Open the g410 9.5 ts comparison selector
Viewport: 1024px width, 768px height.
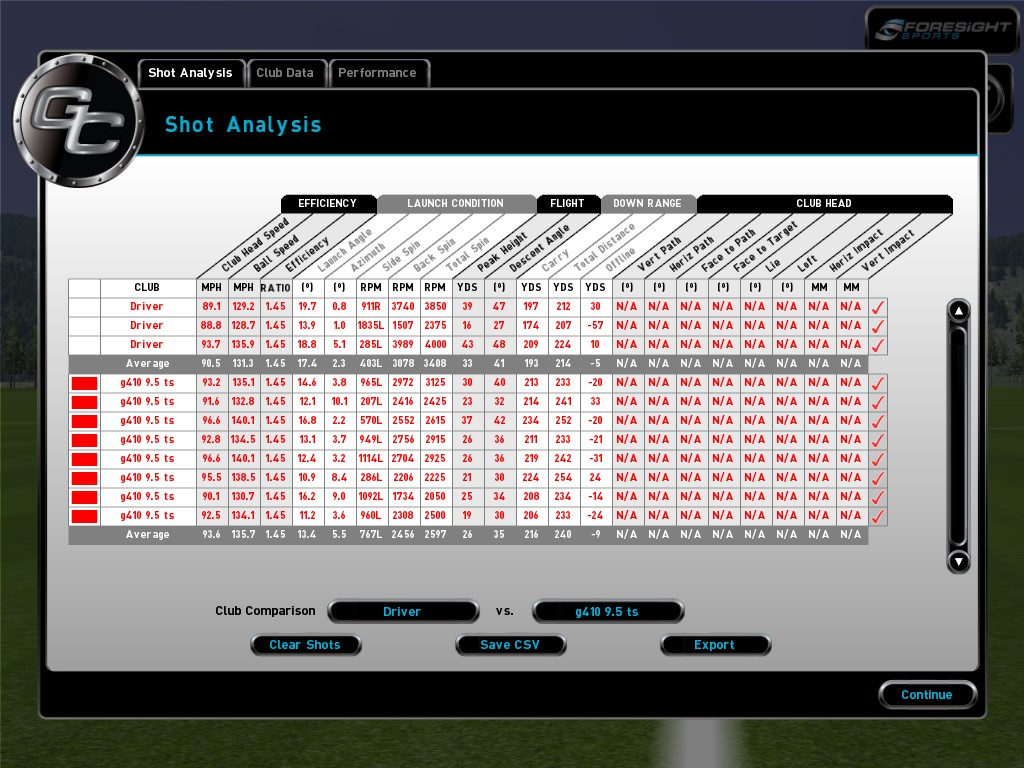[608, 612]
